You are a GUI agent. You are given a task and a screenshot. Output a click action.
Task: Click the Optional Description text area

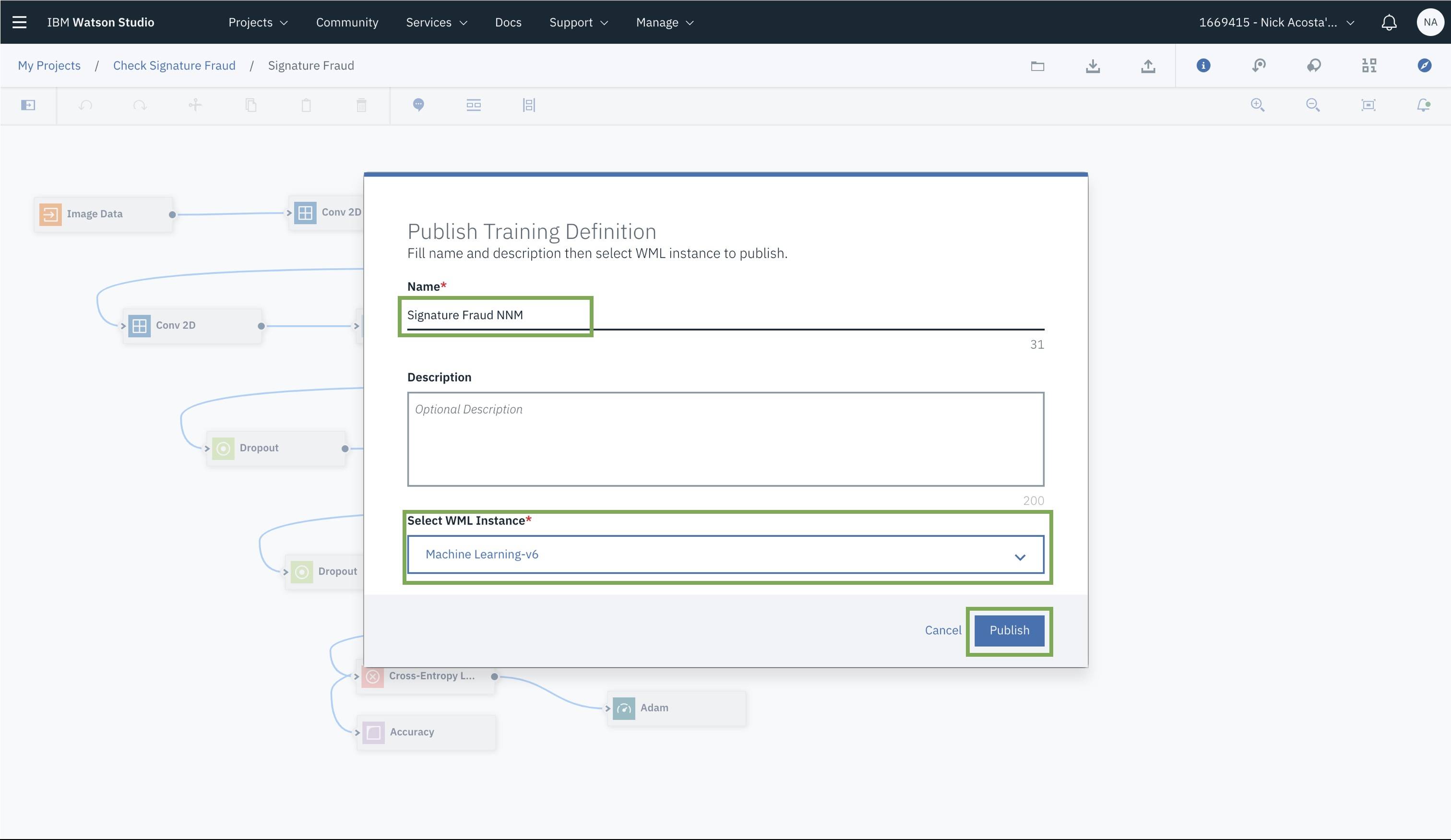(725, 439)
